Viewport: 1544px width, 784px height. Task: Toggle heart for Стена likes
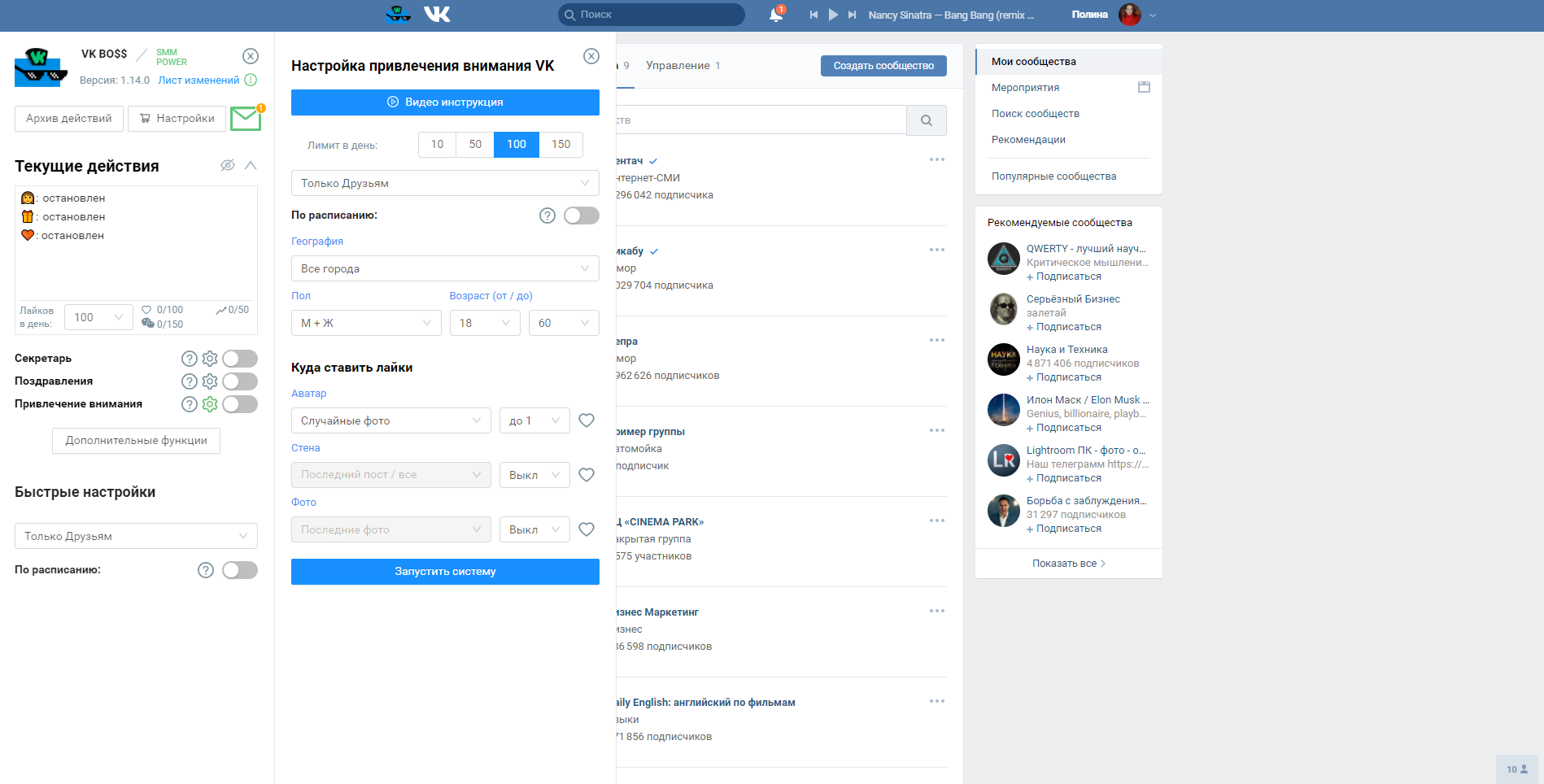587,475
